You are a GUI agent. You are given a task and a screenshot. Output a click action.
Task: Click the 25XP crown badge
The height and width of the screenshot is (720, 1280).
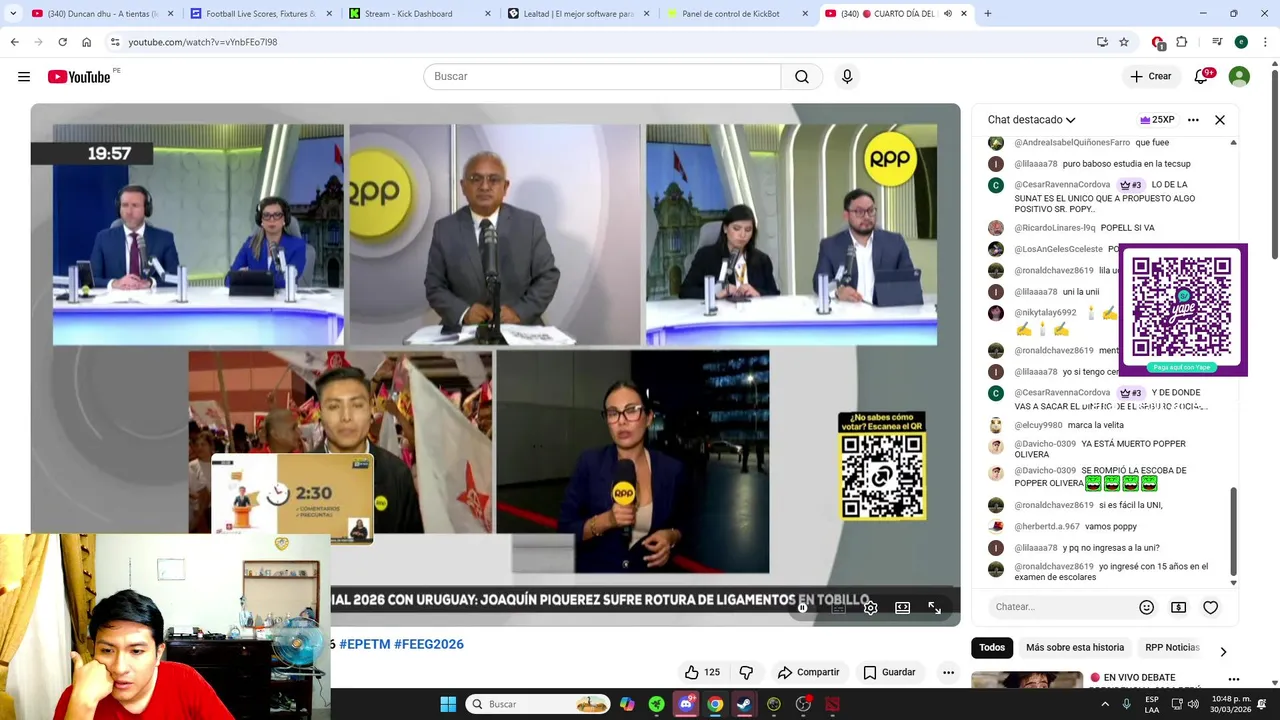click(x=1157, y=120)
